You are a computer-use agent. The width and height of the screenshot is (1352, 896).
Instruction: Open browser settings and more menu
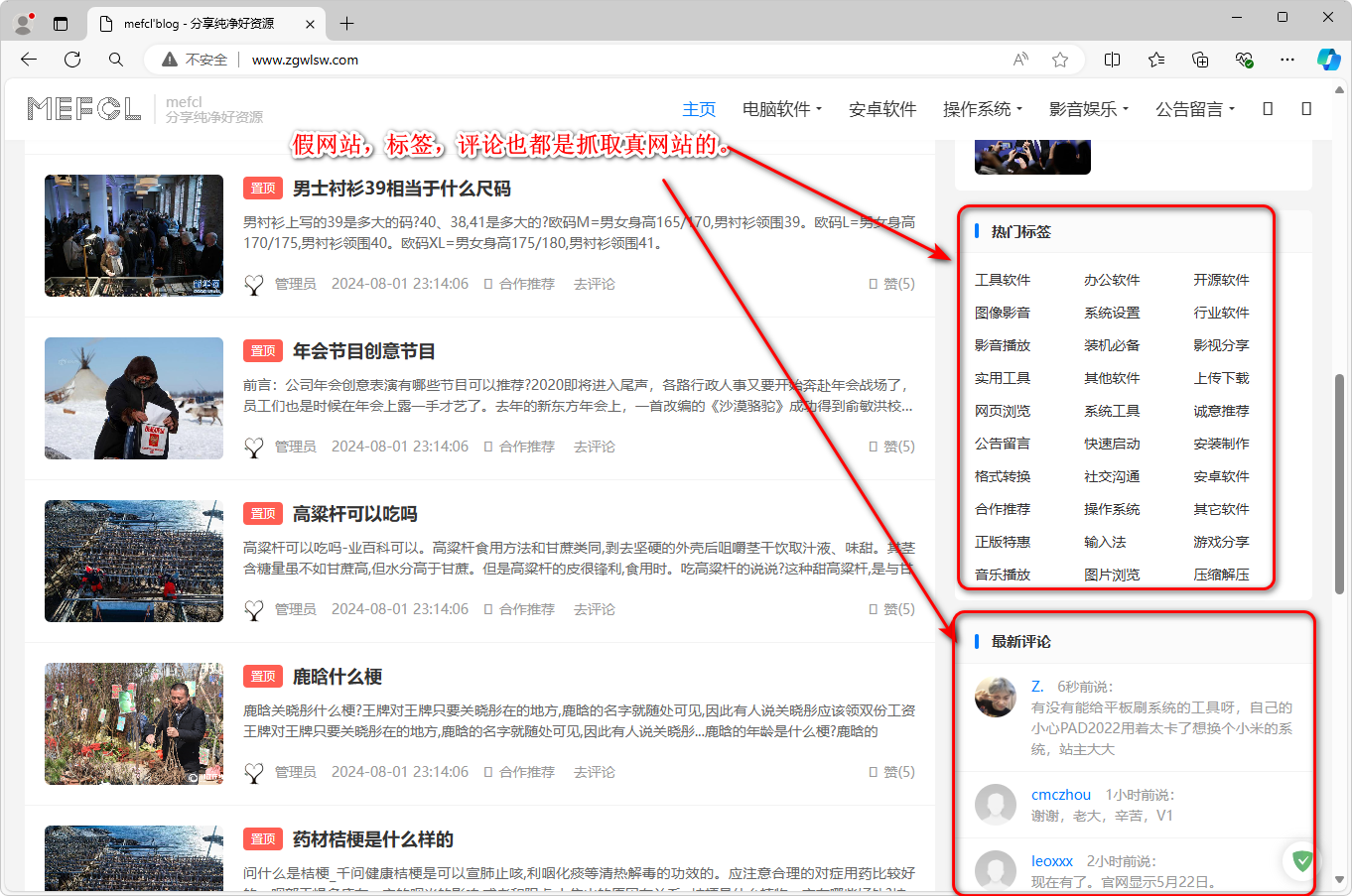tap(1287, 60)
